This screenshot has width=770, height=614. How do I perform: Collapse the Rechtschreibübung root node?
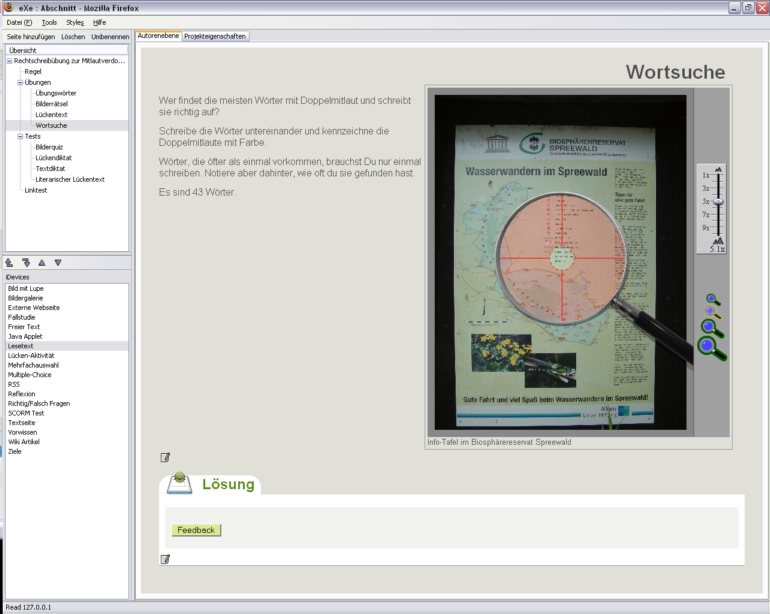click(x=9, y=61)
